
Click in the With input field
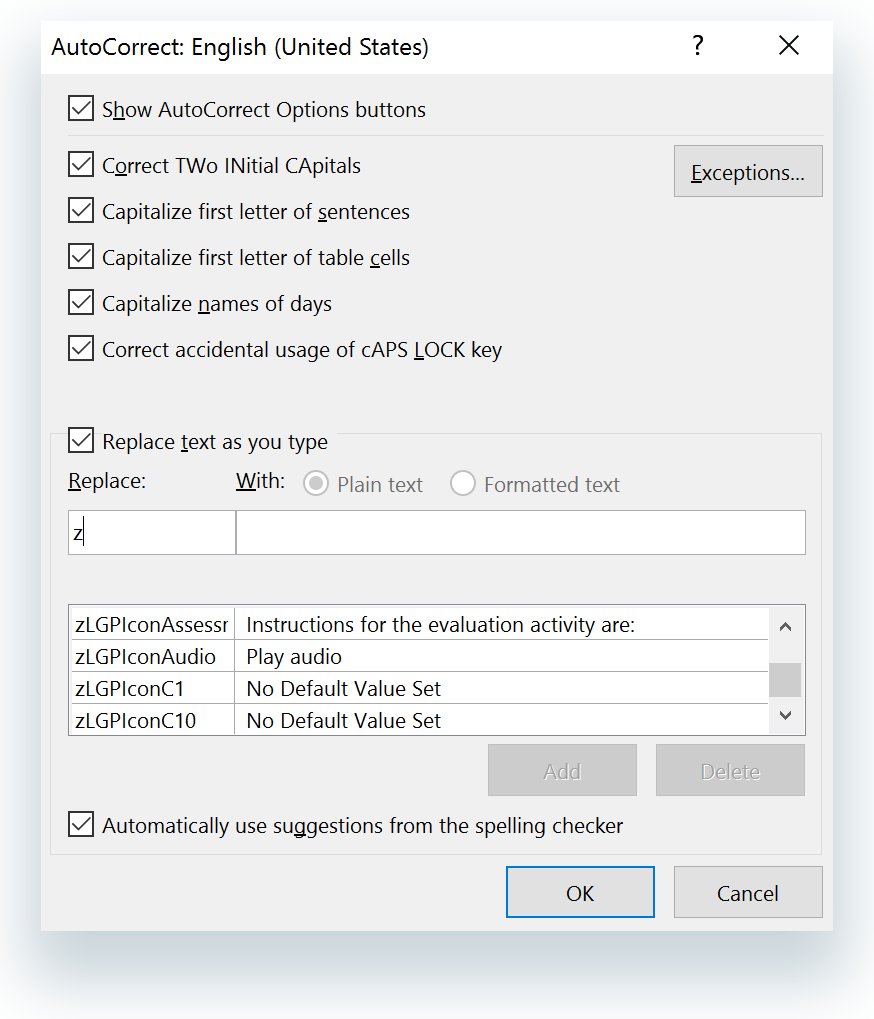pyautogui.click(x=521, y=533)
